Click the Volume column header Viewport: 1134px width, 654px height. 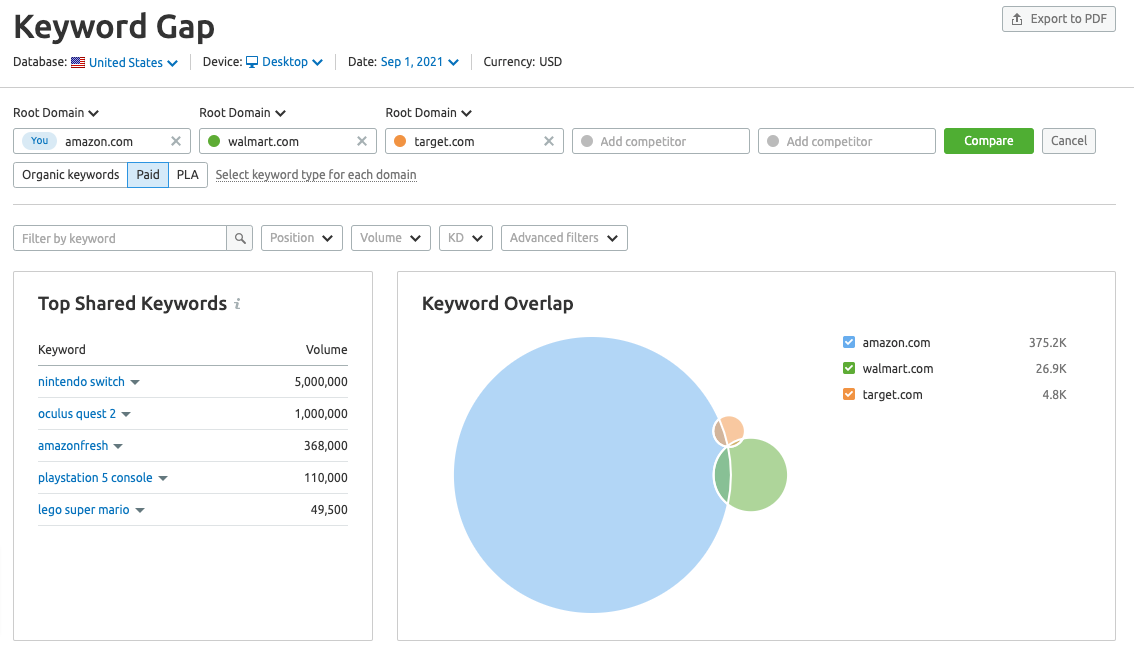pyautogui.click(x=326, y=349)
